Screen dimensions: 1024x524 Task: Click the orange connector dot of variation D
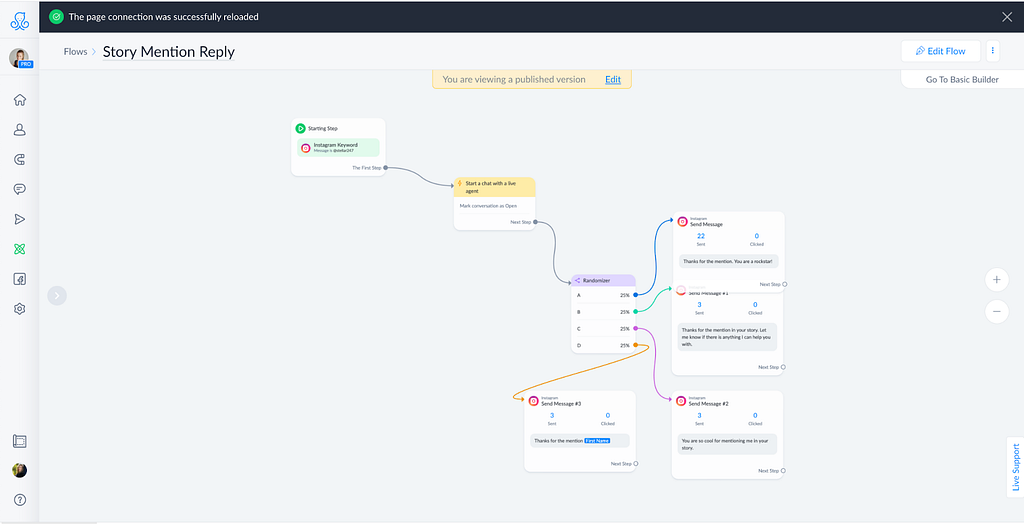coord(635,346)
